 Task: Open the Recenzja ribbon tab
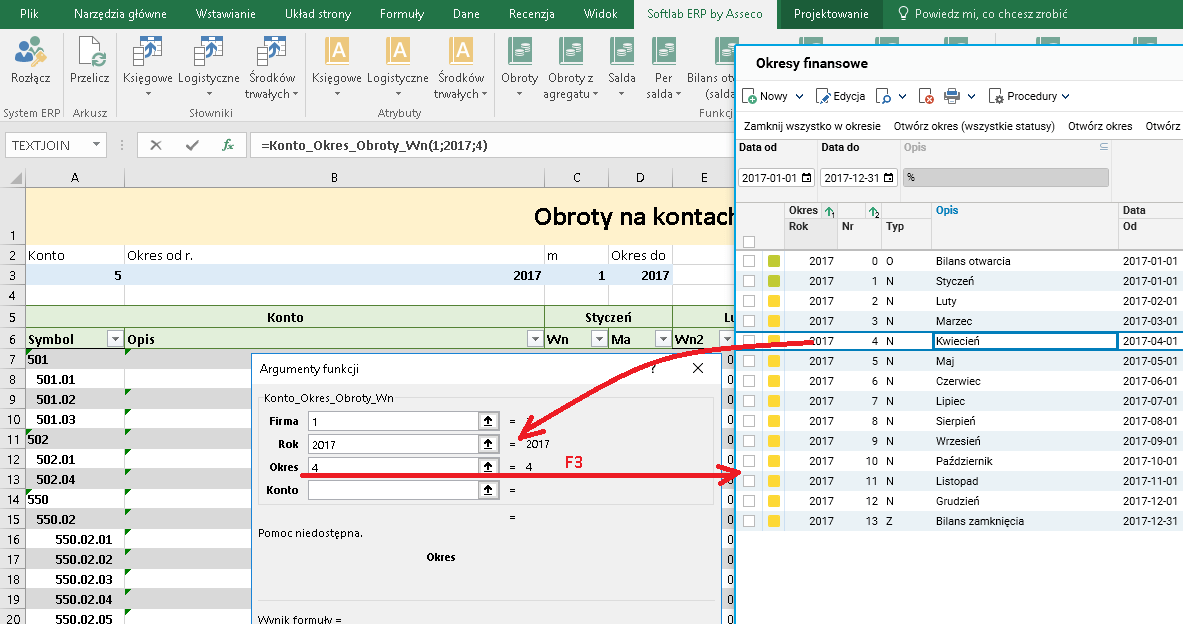[531, 14]
